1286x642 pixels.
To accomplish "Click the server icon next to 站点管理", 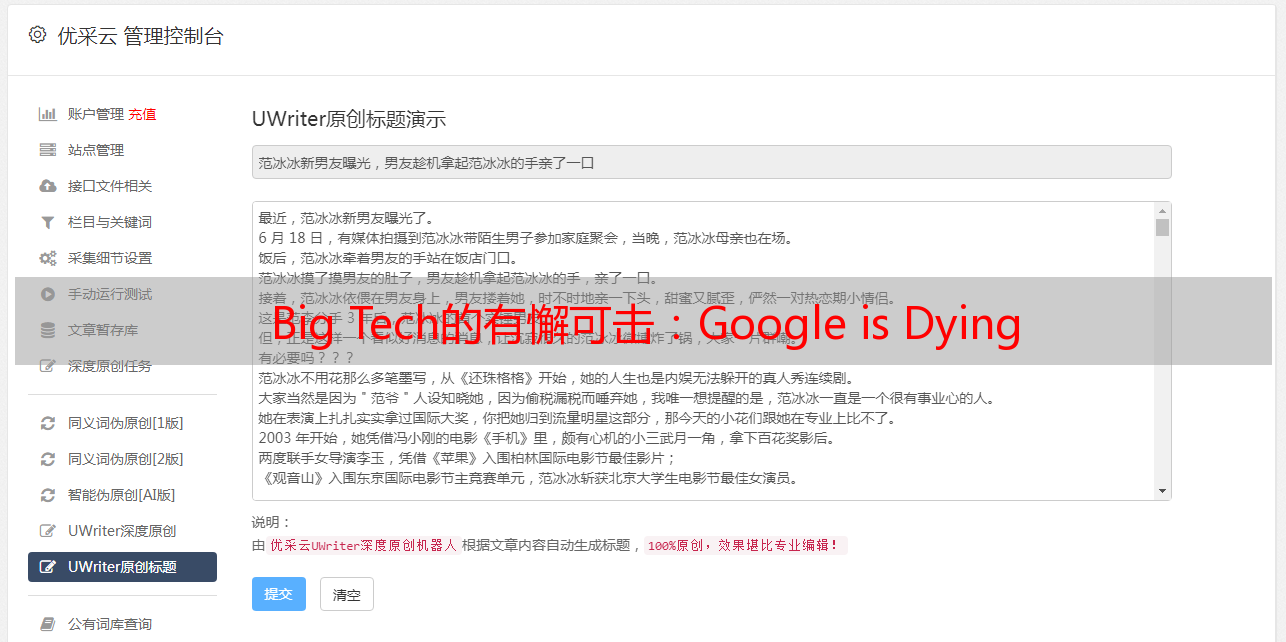I will tap(47, 150).
